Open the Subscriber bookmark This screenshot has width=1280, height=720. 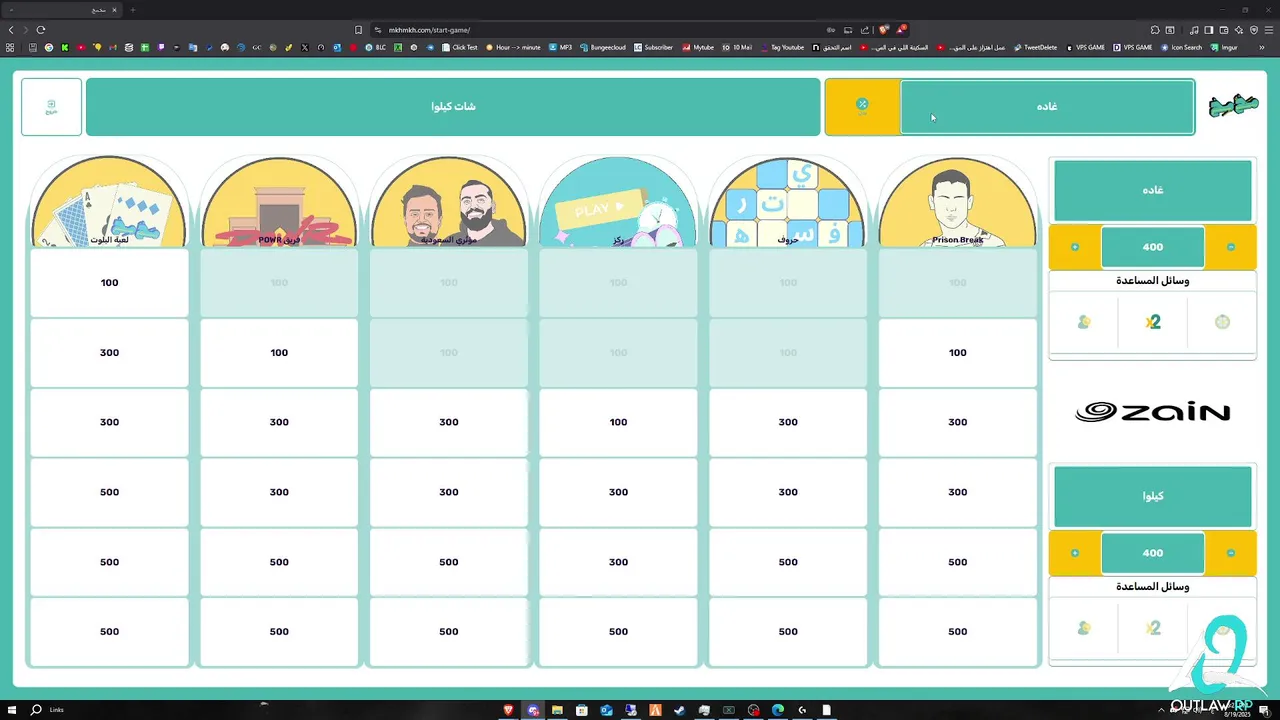point(653,47)
